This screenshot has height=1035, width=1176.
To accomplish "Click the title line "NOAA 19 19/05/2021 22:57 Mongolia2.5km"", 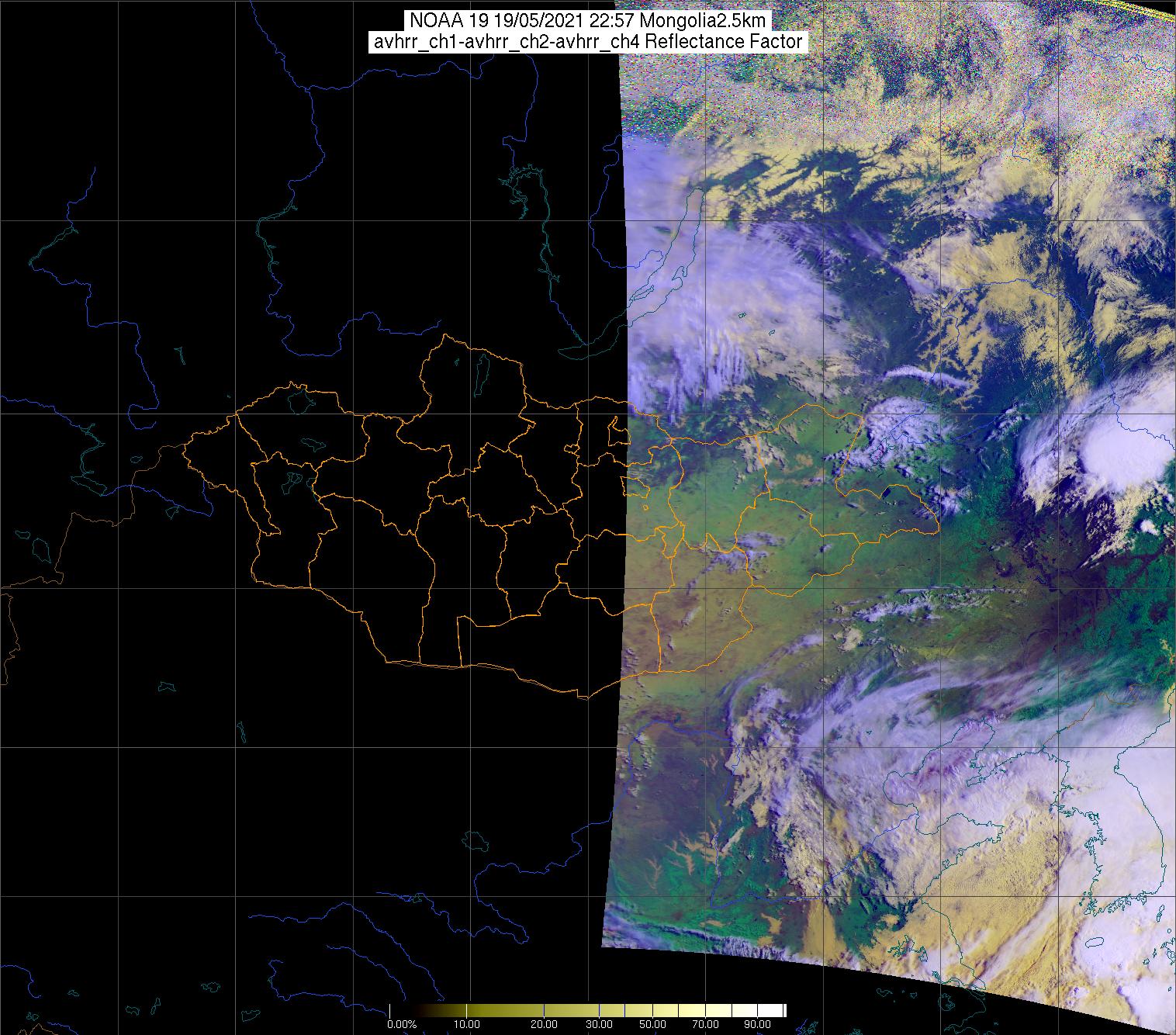I will pos(588,20).
